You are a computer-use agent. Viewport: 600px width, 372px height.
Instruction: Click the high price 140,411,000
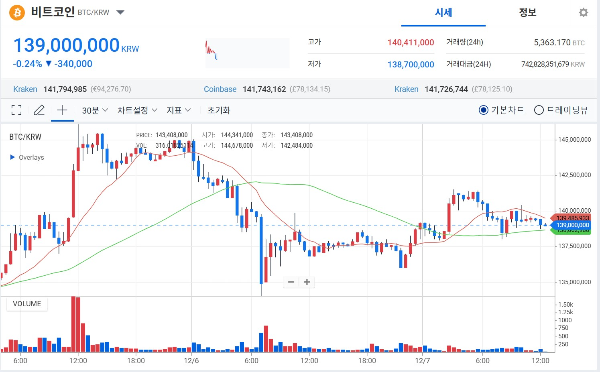411,42
